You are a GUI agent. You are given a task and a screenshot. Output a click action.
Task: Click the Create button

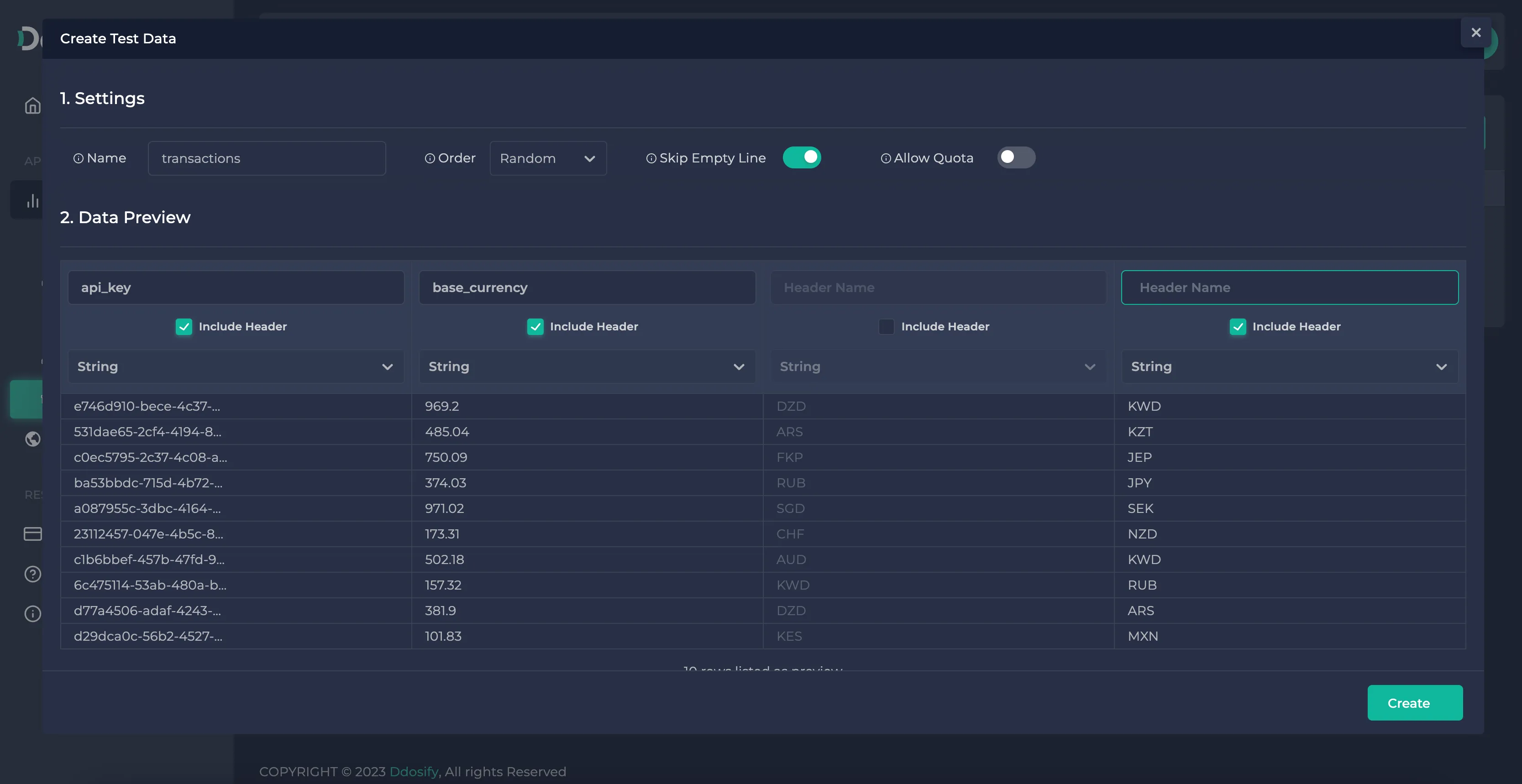click(1414, 702)
